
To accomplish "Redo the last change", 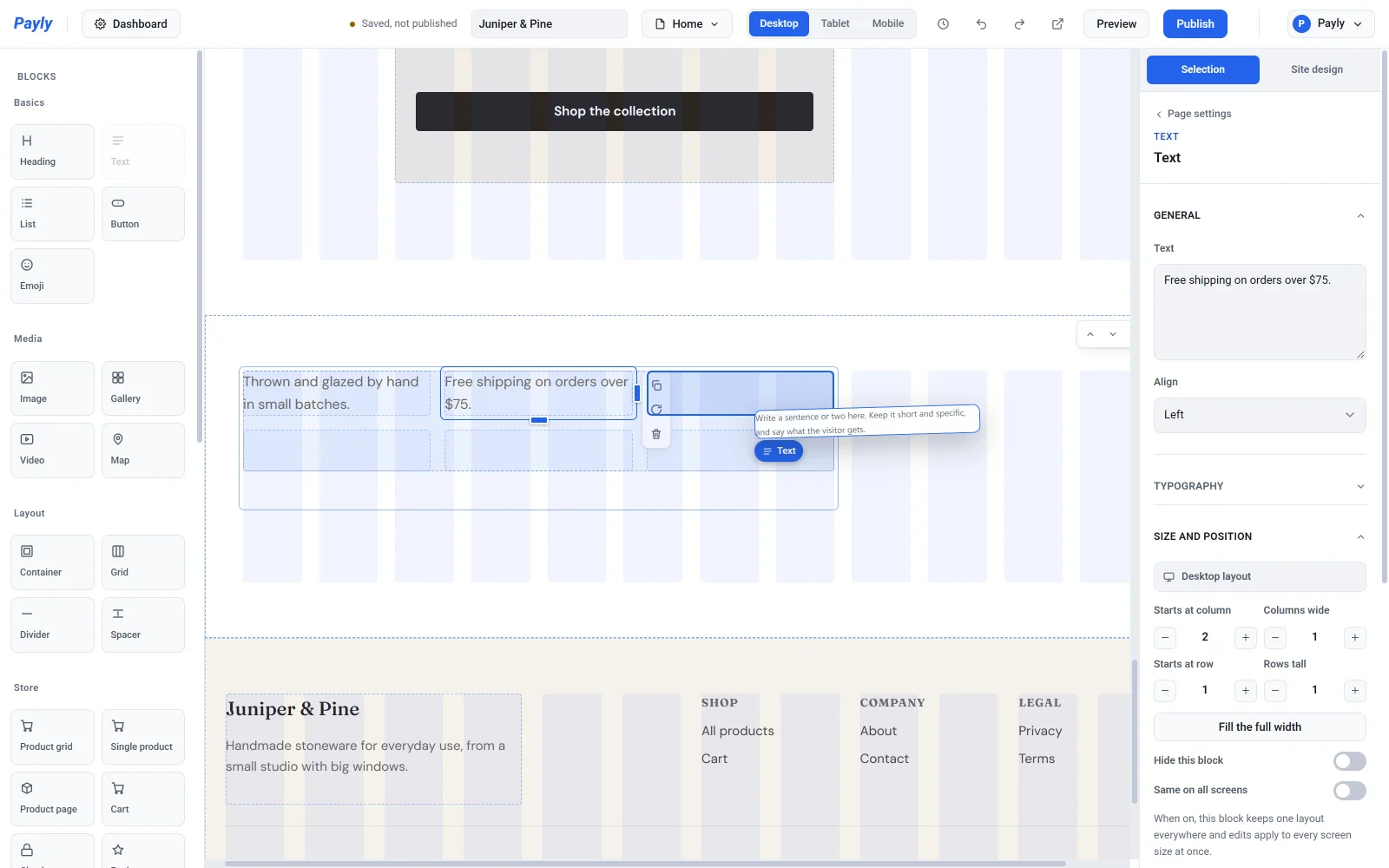I will 1019,24.
